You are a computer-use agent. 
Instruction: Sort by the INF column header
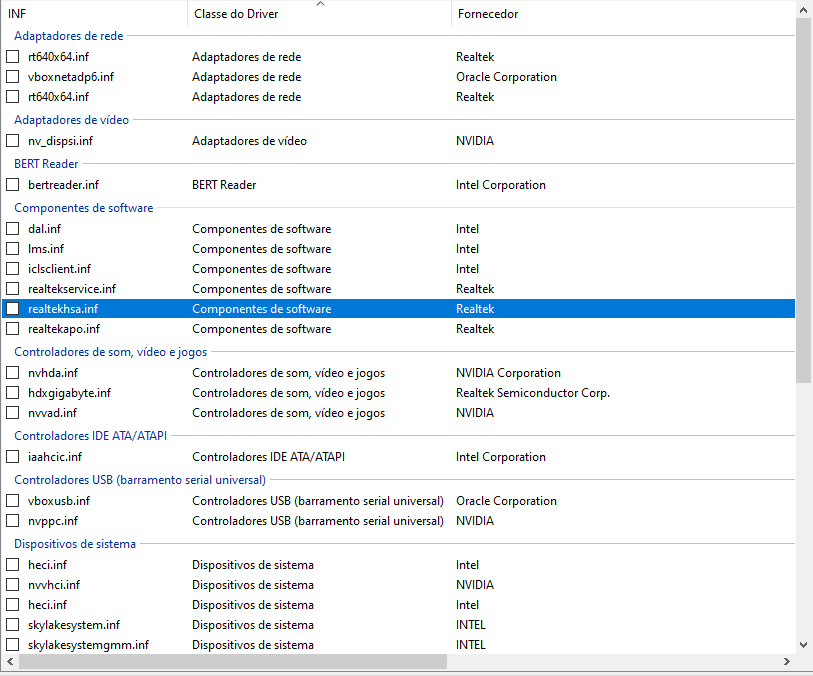pos(94,14)
